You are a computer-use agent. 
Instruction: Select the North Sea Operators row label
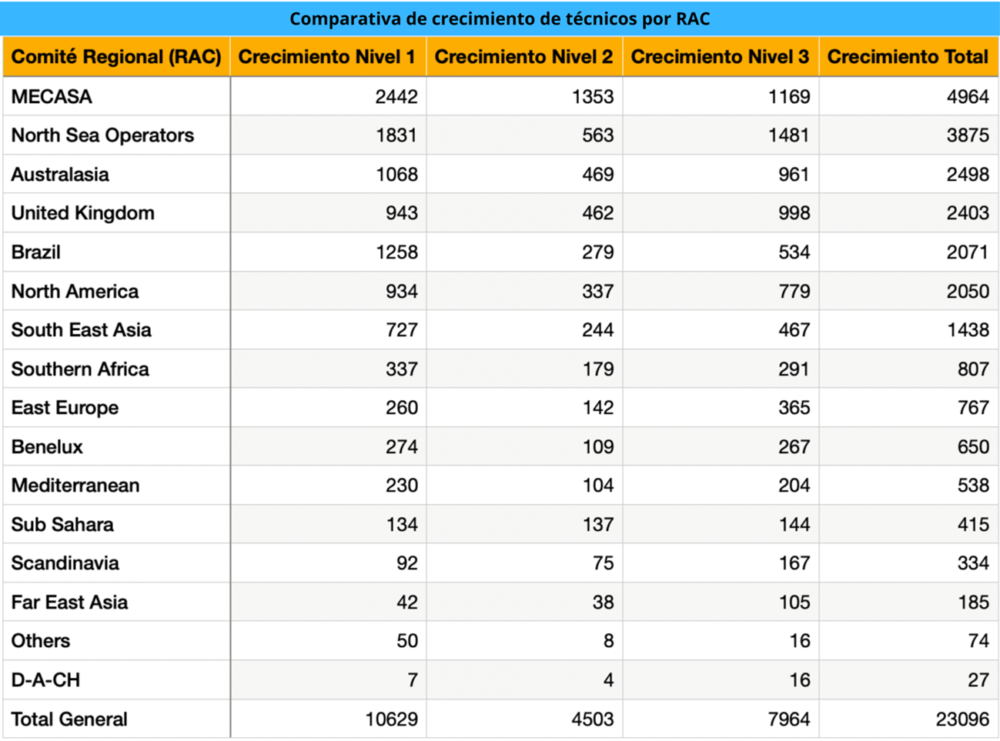[103, 135]
